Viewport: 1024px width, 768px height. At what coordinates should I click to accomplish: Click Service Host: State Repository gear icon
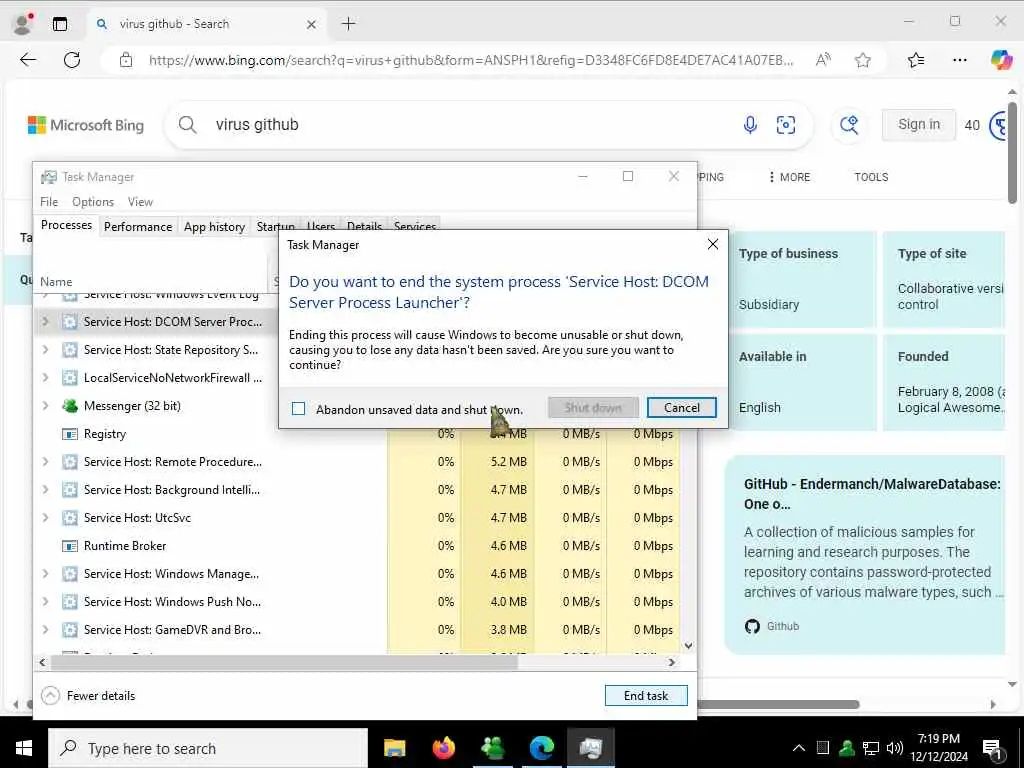pyautogui.click(x=70, y=349)
